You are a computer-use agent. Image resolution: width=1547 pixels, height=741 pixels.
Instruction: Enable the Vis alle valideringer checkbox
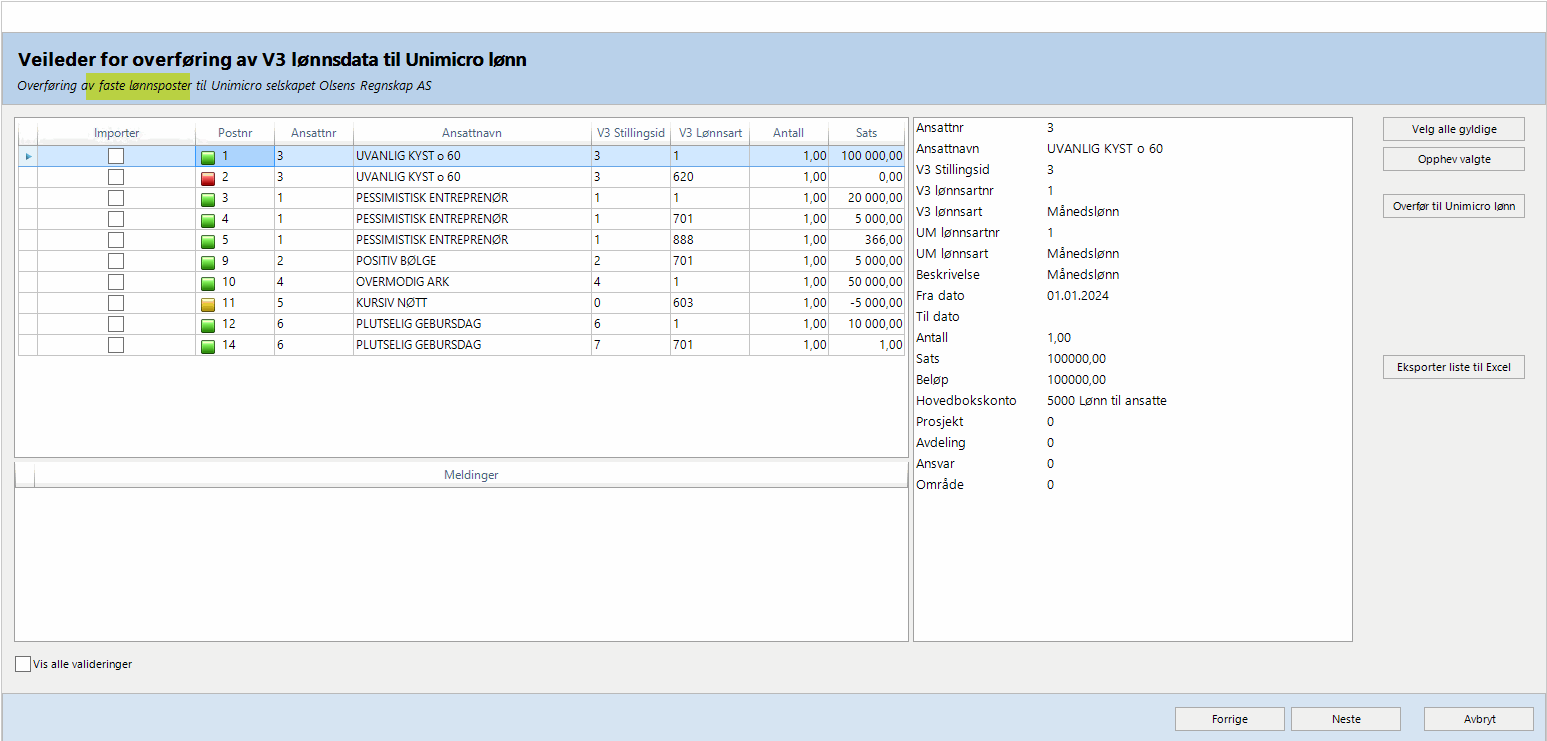[23, 664]
